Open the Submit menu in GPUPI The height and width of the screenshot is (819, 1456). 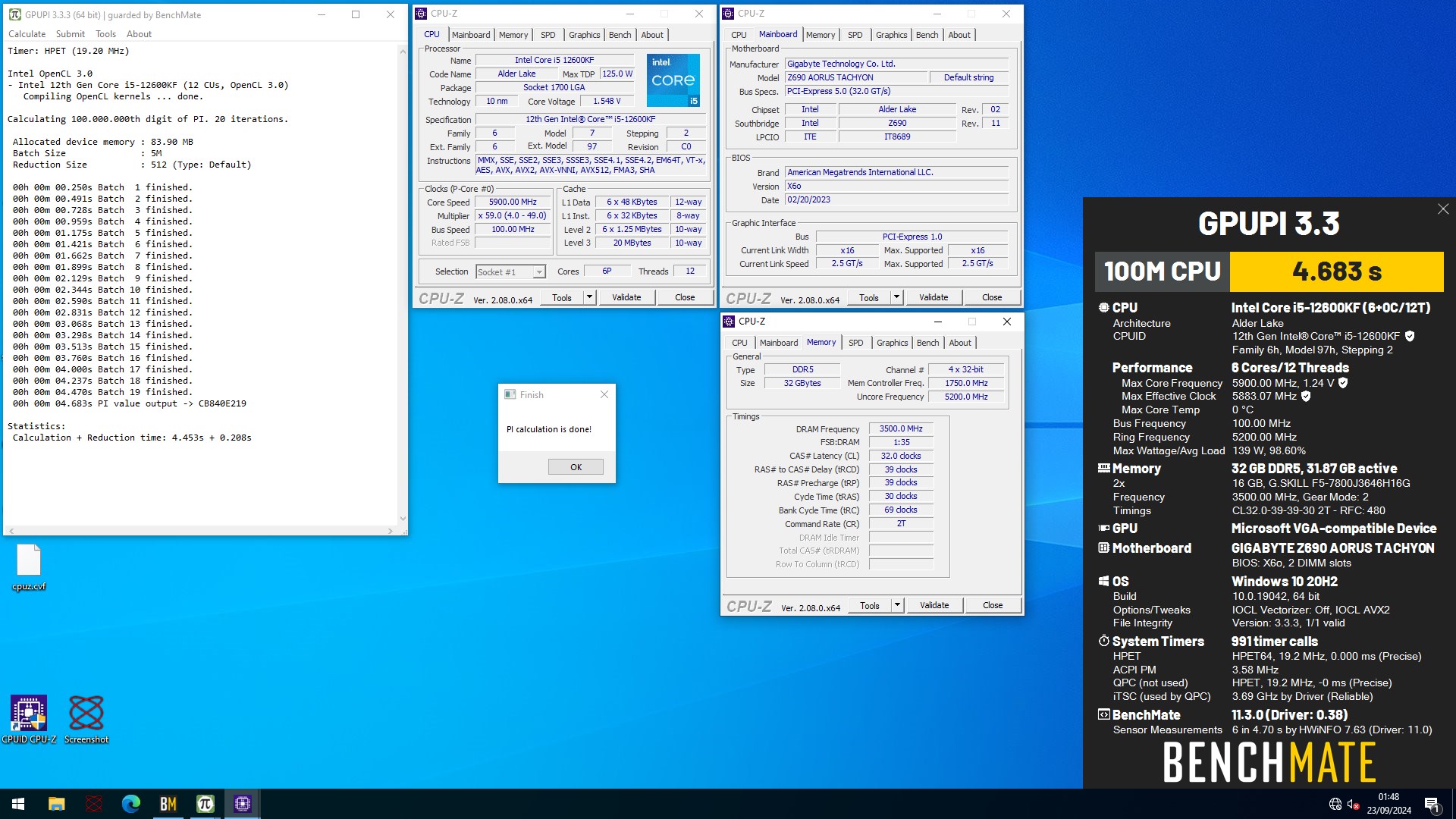pyautogui.click(x=71, y=34)
